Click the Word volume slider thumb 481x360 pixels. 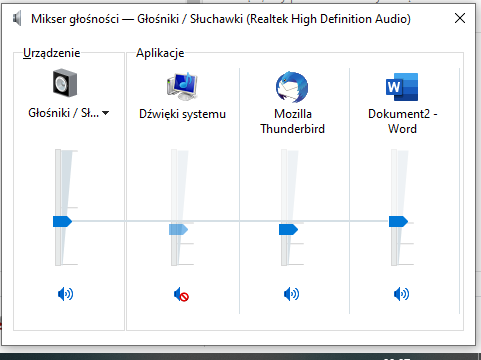click(398, 221)
